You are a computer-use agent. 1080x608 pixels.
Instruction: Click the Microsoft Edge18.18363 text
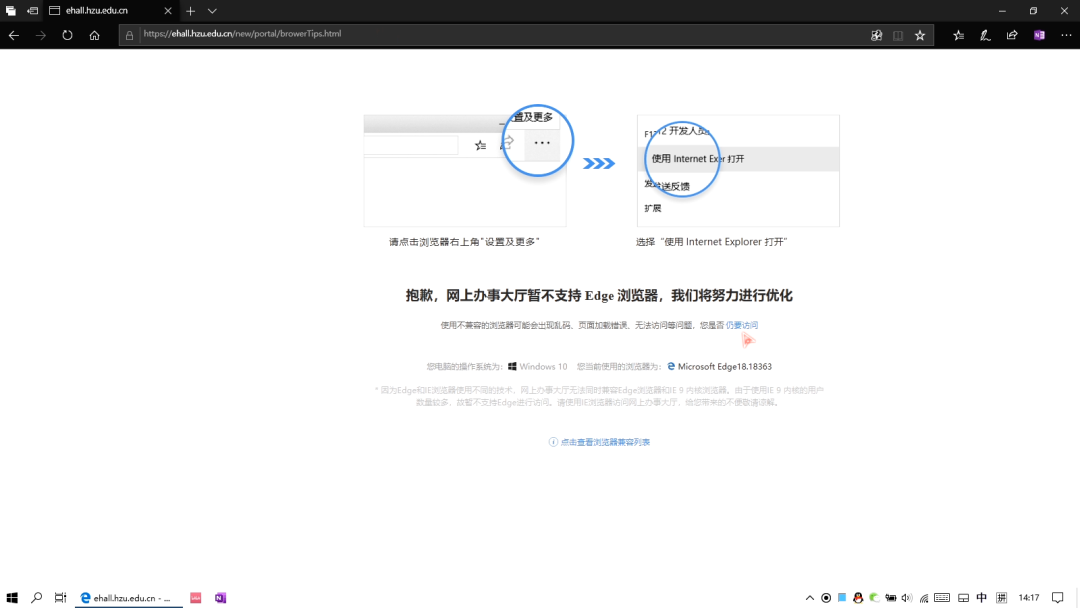click(x=725, y=367)
